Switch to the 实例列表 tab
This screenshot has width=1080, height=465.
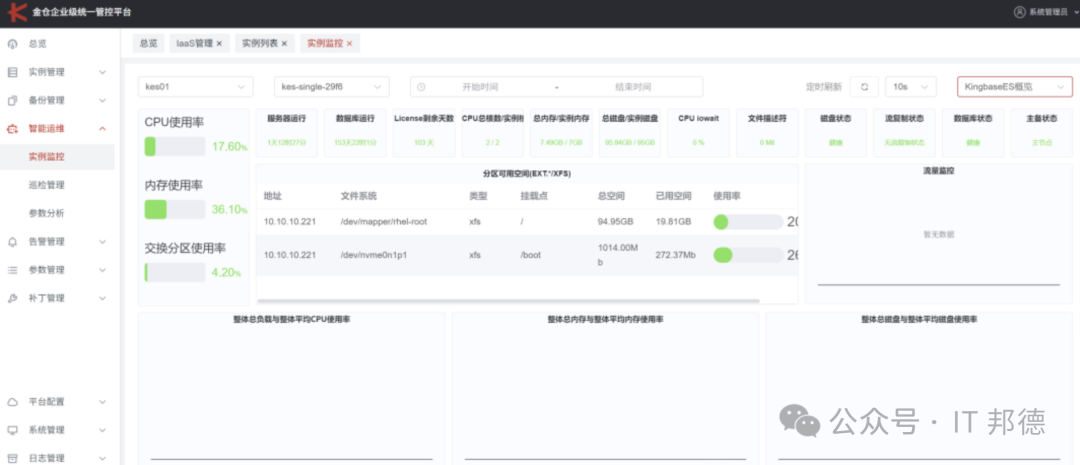click(264, 43)
